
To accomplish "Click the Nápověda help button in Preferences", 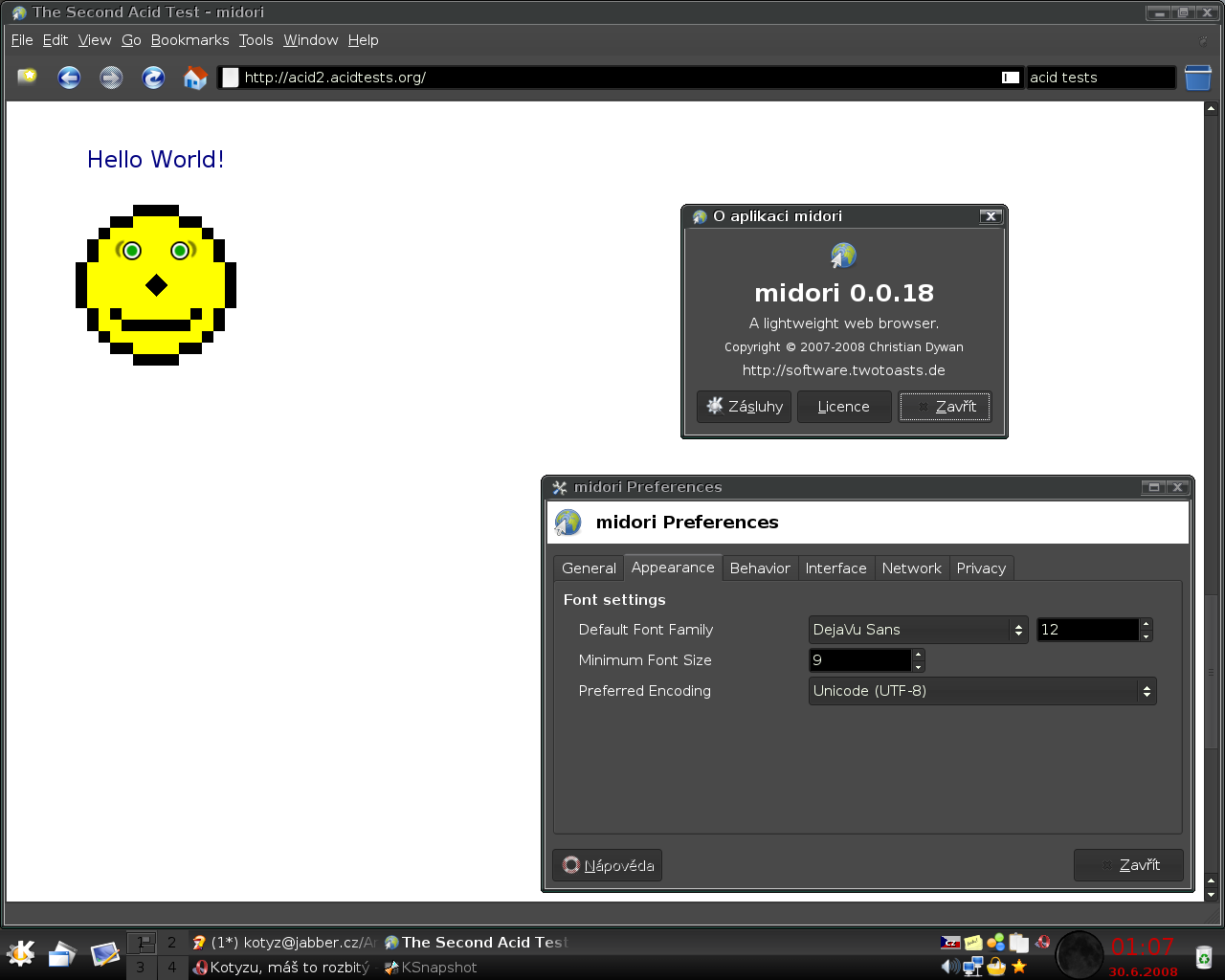I will pos(607,865).
